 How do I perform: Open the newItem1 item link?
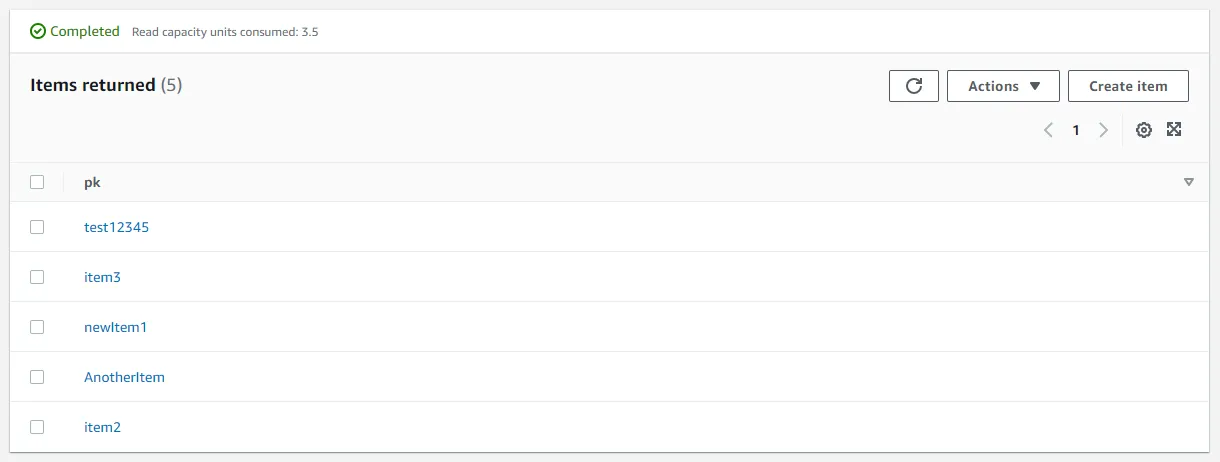point(115,327)
